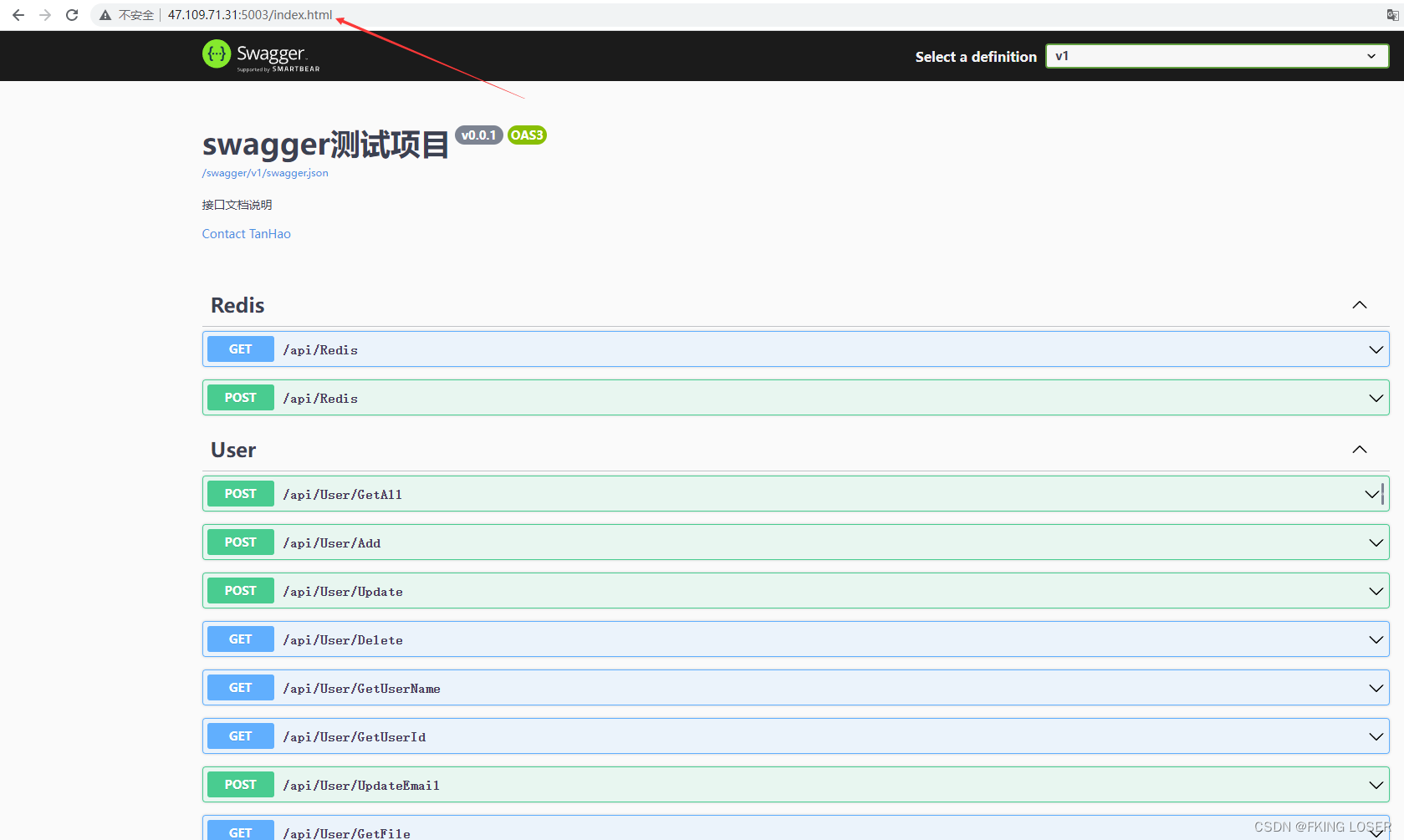Open the /swagger/v1/swagger.json link

265,173
